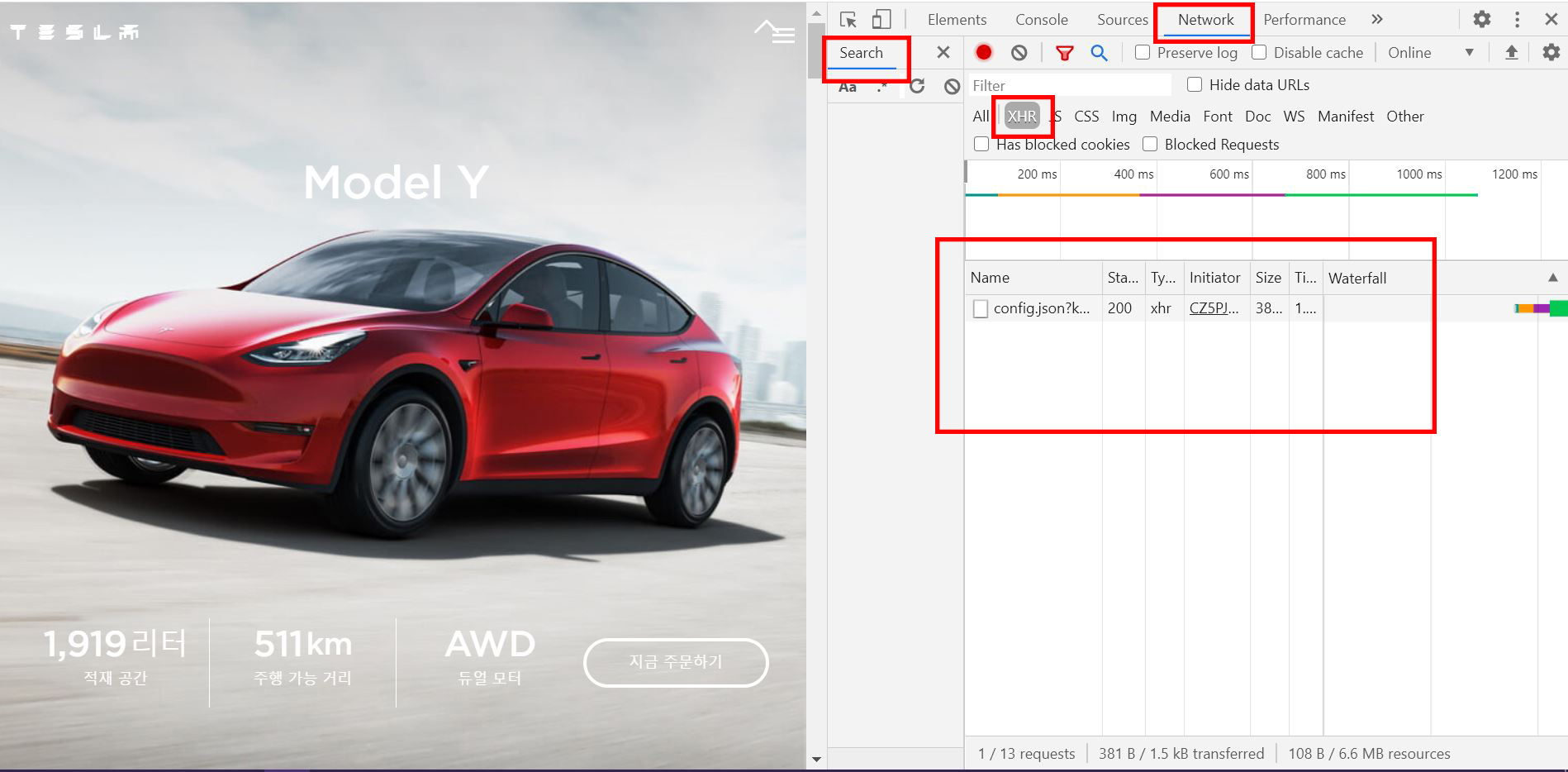The image size is (1568, 772).
Task: Click the 지금 주문하기 order button
Action: coord(676,662)
